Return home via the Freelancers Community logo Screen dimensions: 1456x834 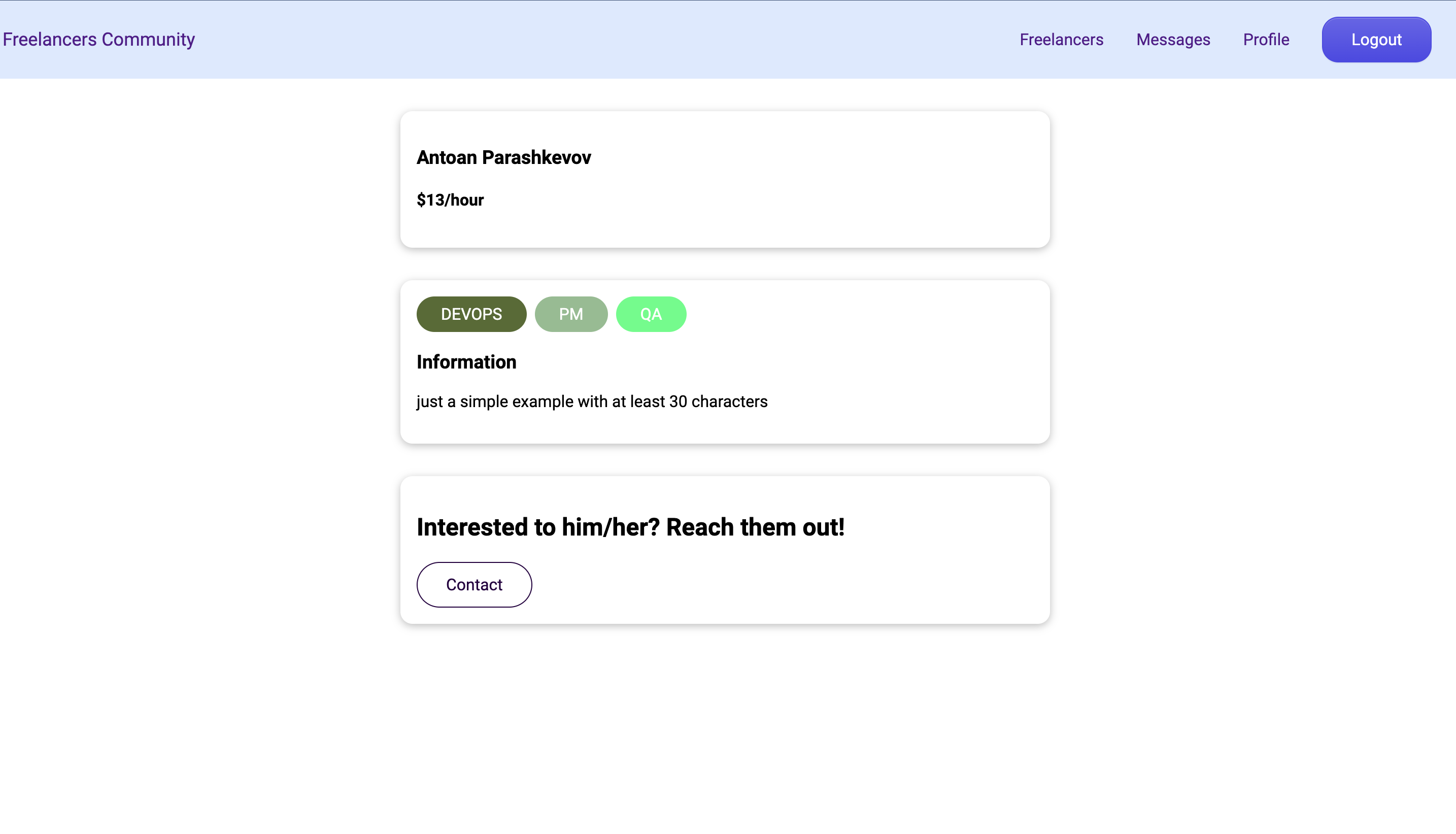pyautogui.click(x=98, y=39)
